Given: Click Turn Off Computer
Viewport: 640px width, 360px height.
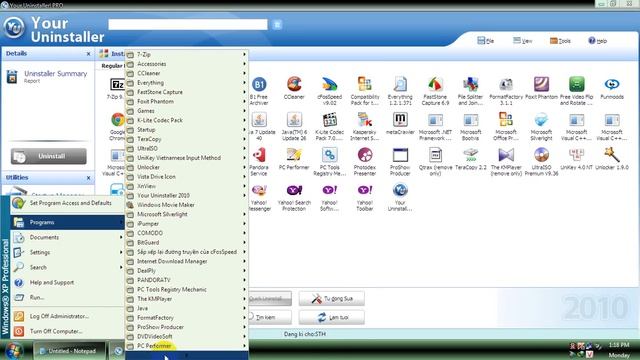Looking at the screenshot, I should click(x=67, y=331).
